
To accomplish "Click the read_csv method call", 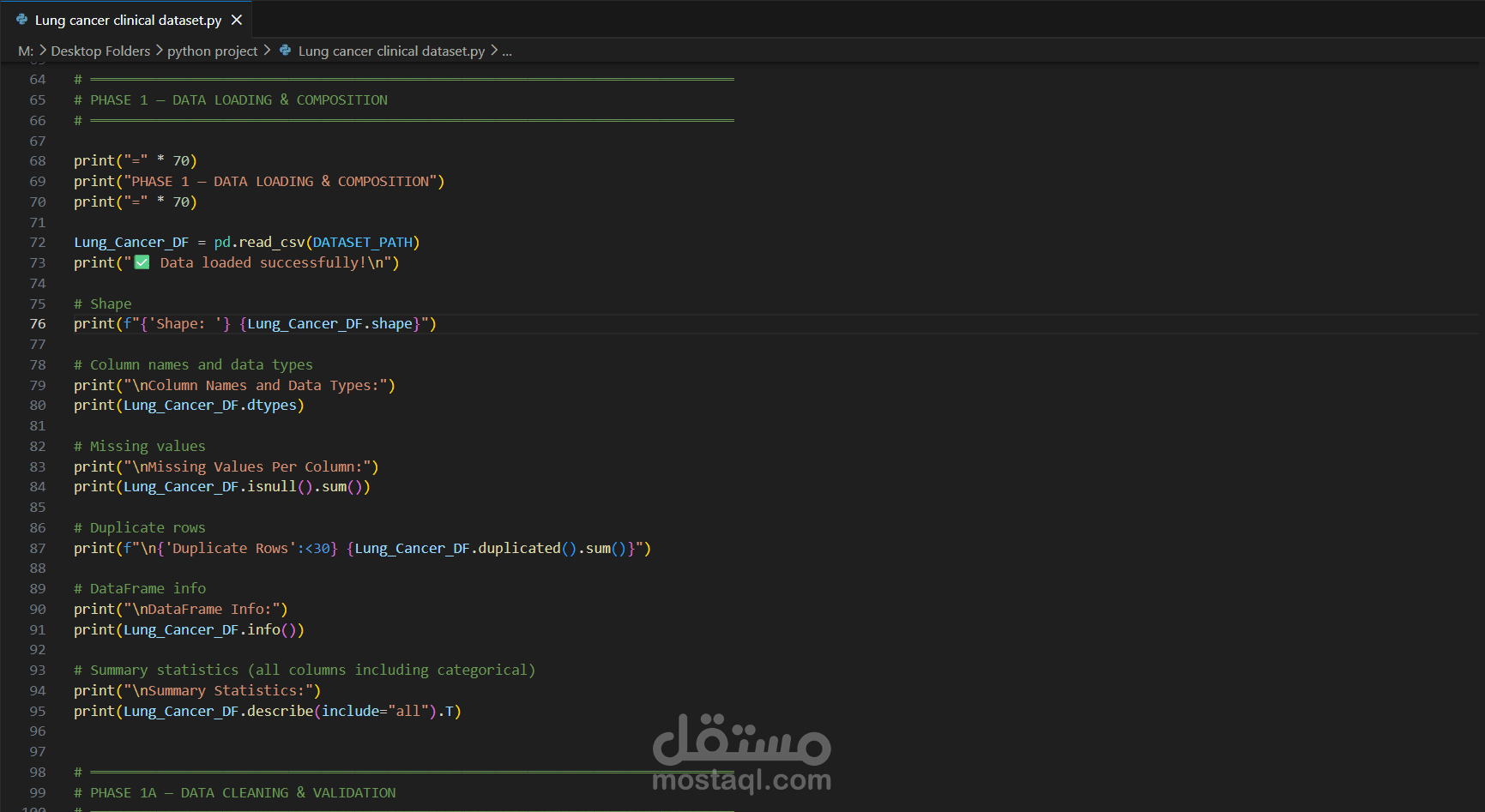I will (x=272, y=243).
